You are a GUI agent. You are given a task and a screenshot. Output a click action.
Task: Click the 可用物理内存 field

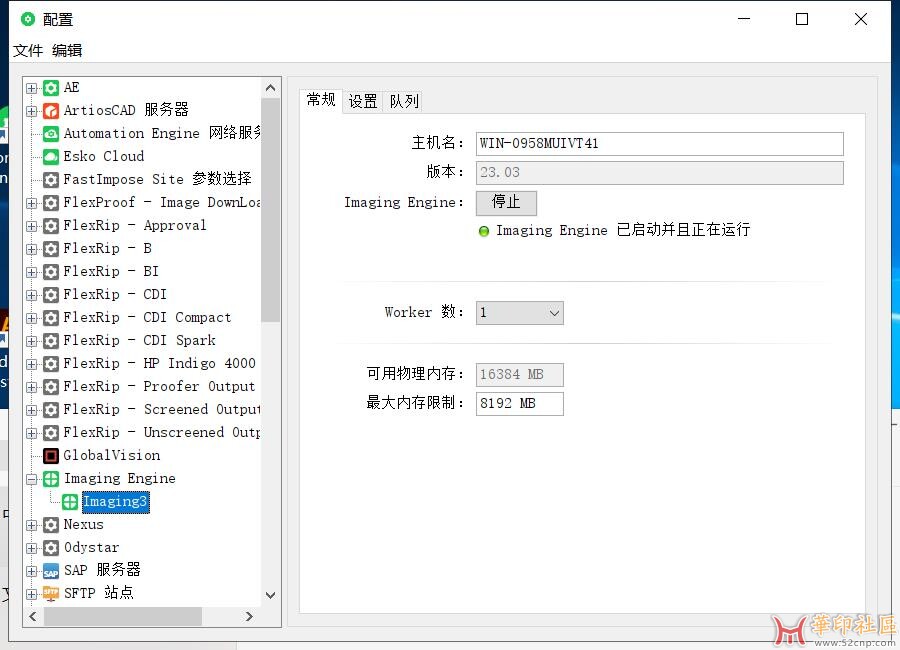tap(519, 374)
